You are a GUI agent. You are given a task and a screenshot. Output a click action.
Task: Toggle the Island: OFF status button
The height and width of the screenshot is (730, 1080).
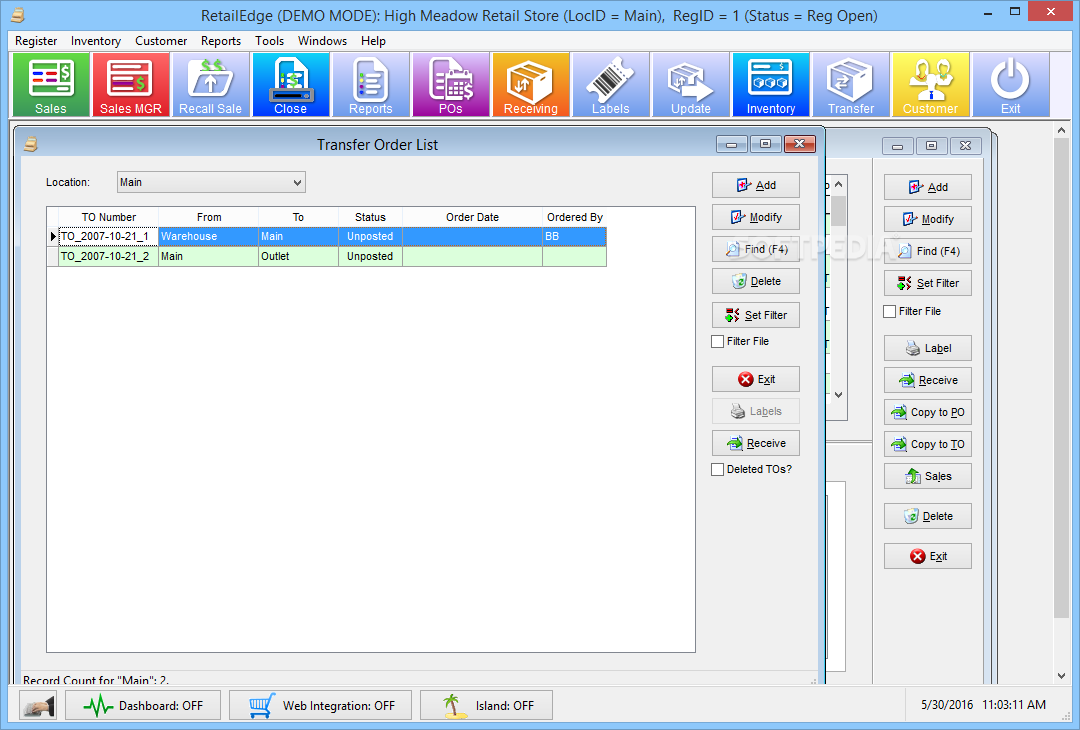(486, 705)
